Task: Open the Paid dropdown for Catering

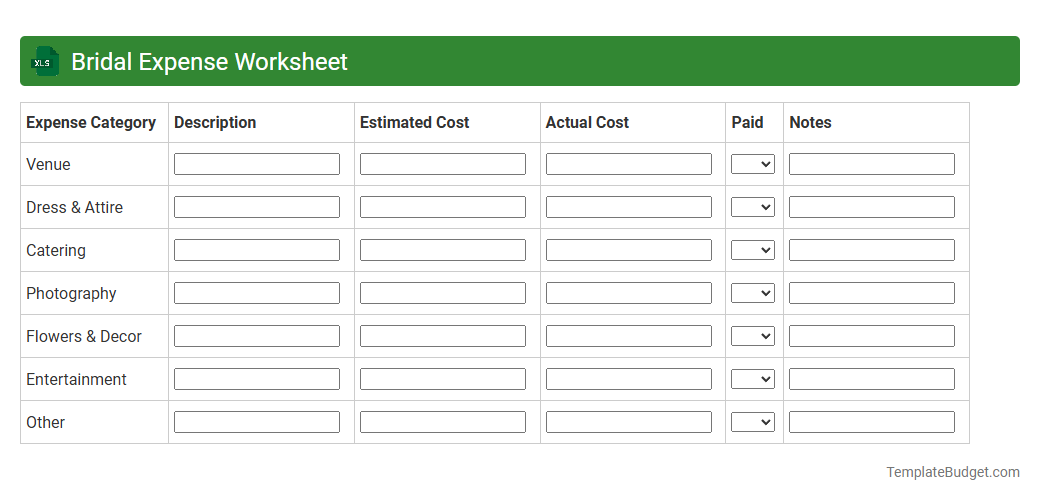Action: 753,250
